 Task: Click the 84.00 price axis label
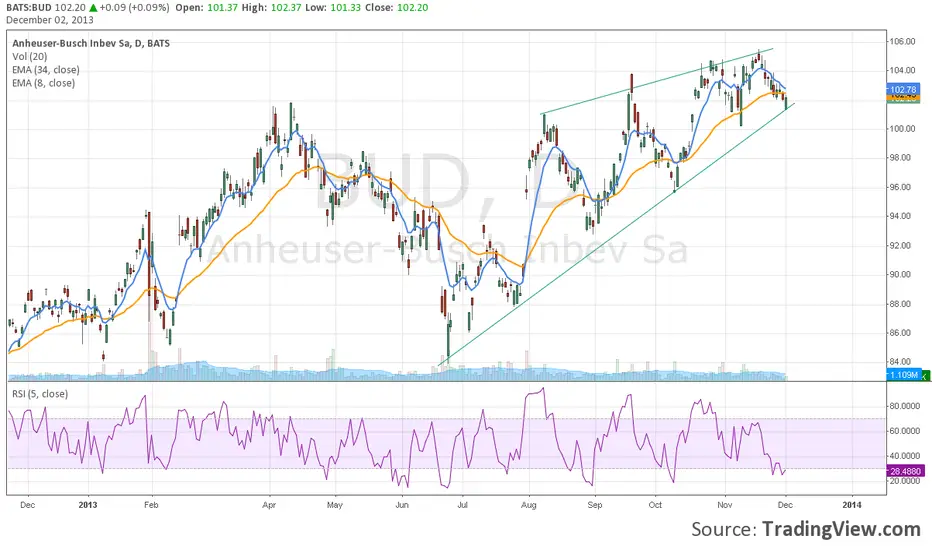[902, 362]
